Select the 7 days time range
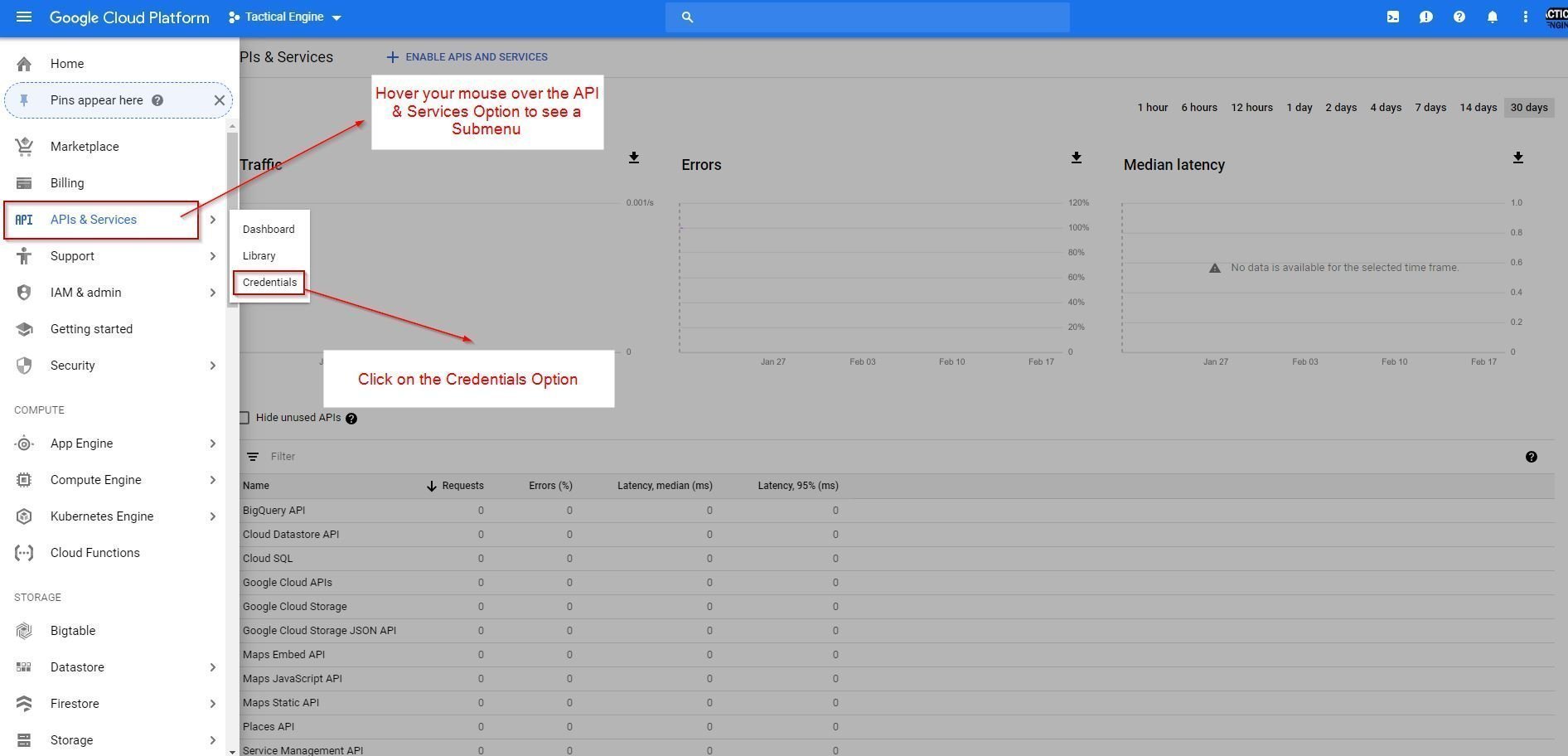This screenshot has height=756, width=1568. click(x=1430, y=108)
